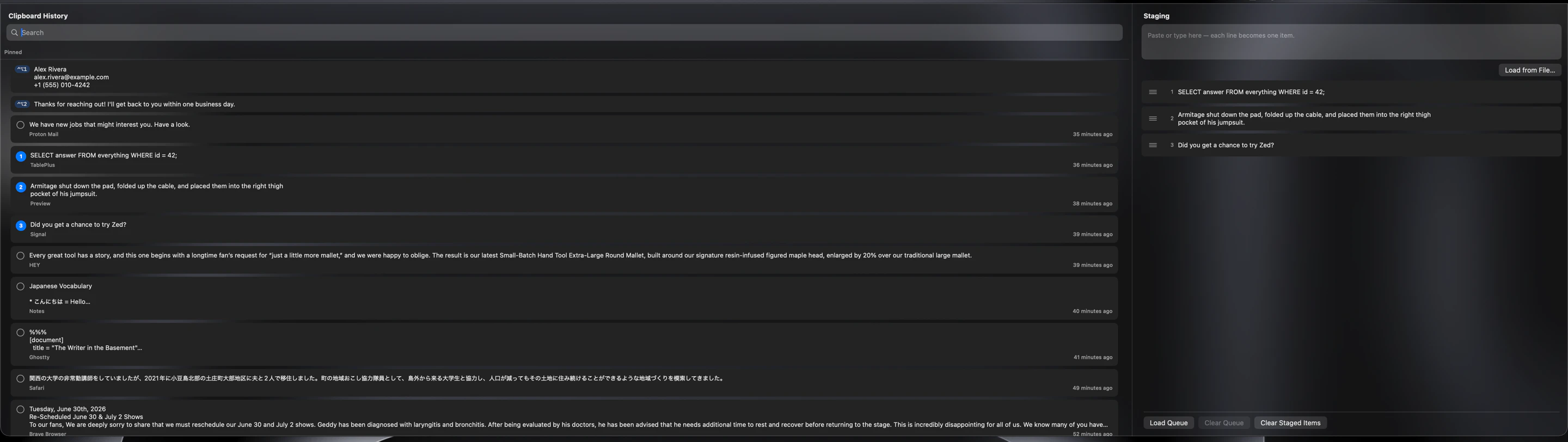Image resolution: width=1568 pixels, height=442 pixels.
Task: Click the Staging paste text area
Action: (1351, 42)
